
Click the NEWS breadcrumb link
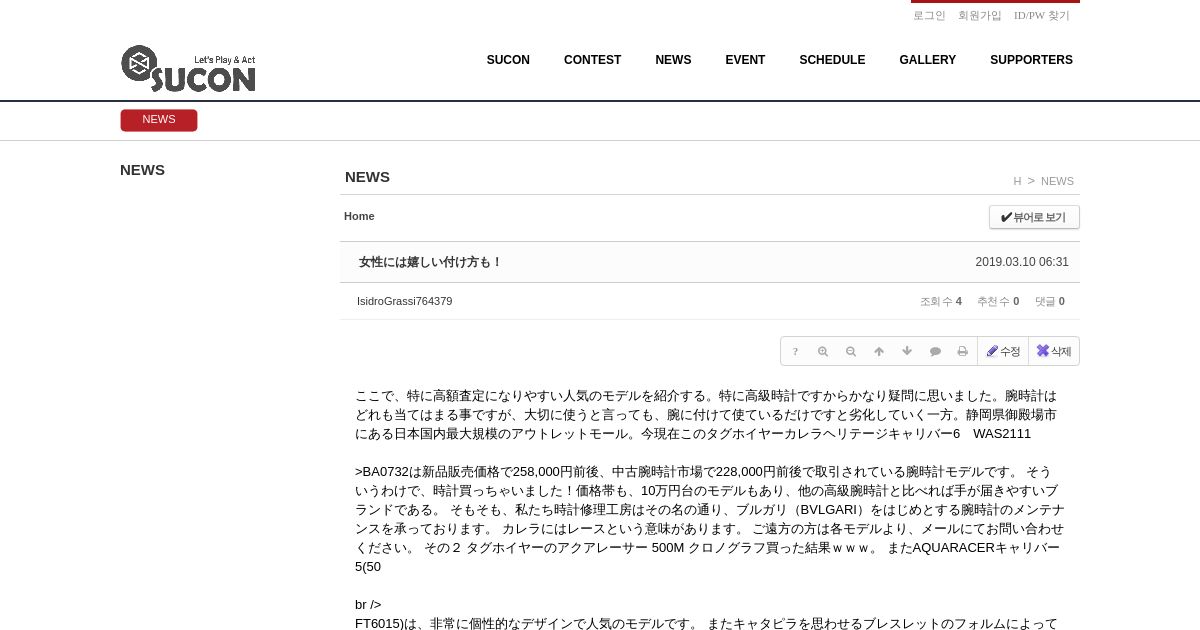(1057, 181)
